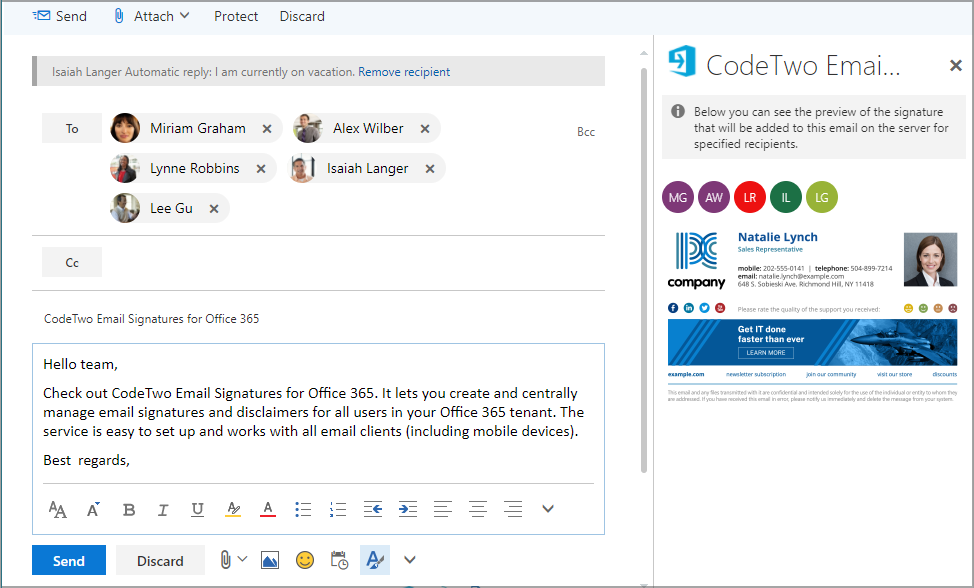
Task: Increase paragraph indent
Action: [x=407, y=510]
